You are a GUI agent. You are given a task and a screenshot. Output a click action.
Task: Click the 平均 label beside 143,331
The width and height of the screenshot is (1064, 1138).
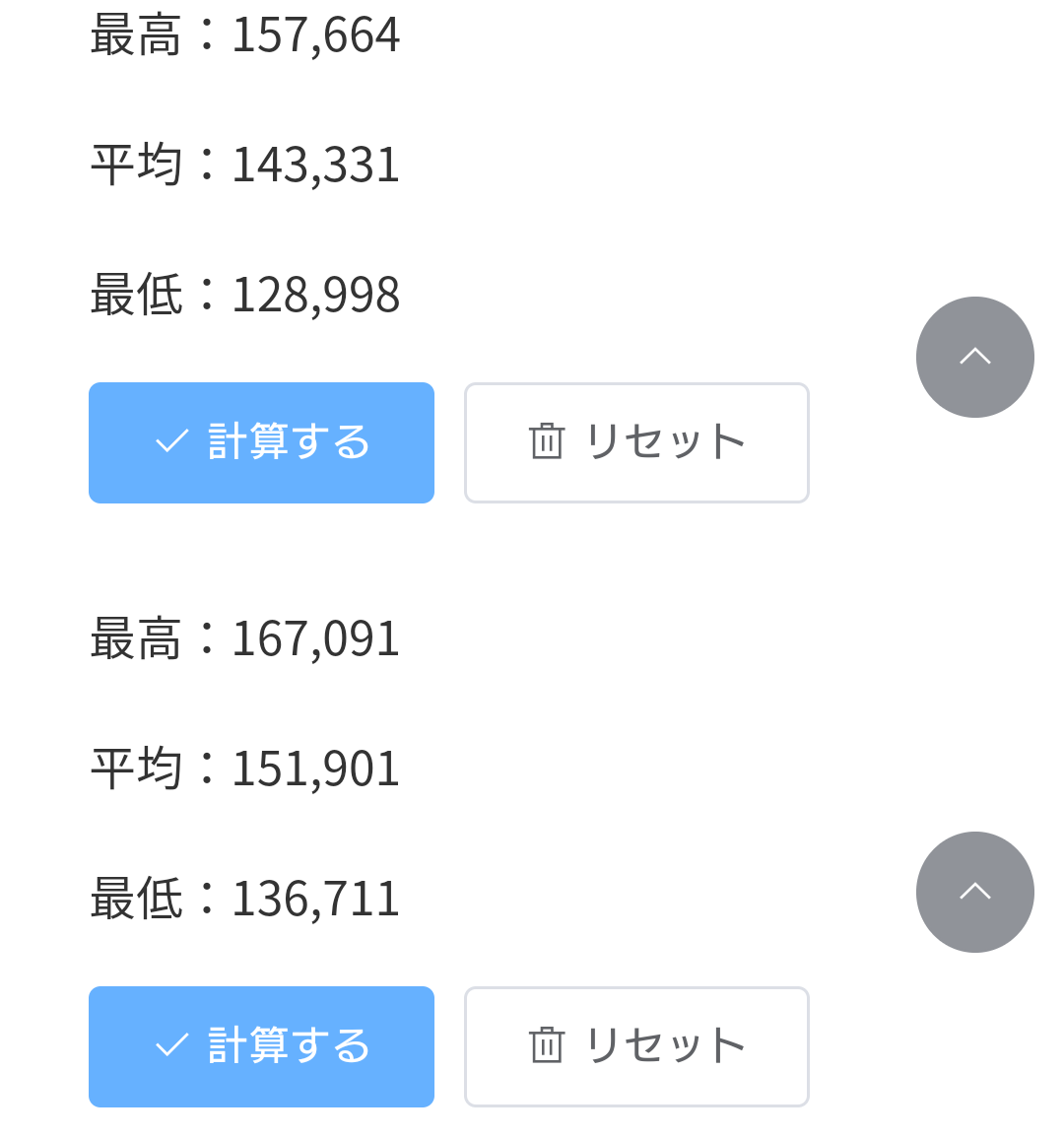click(136, 165)
